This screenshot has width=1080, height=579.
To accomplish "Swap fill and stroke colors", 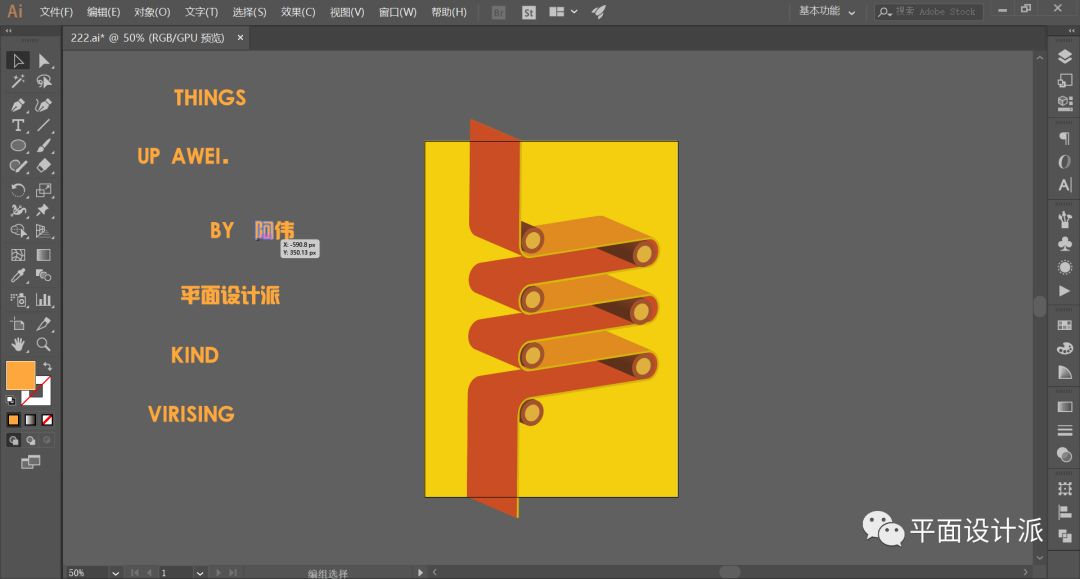I will coord(47,367).
